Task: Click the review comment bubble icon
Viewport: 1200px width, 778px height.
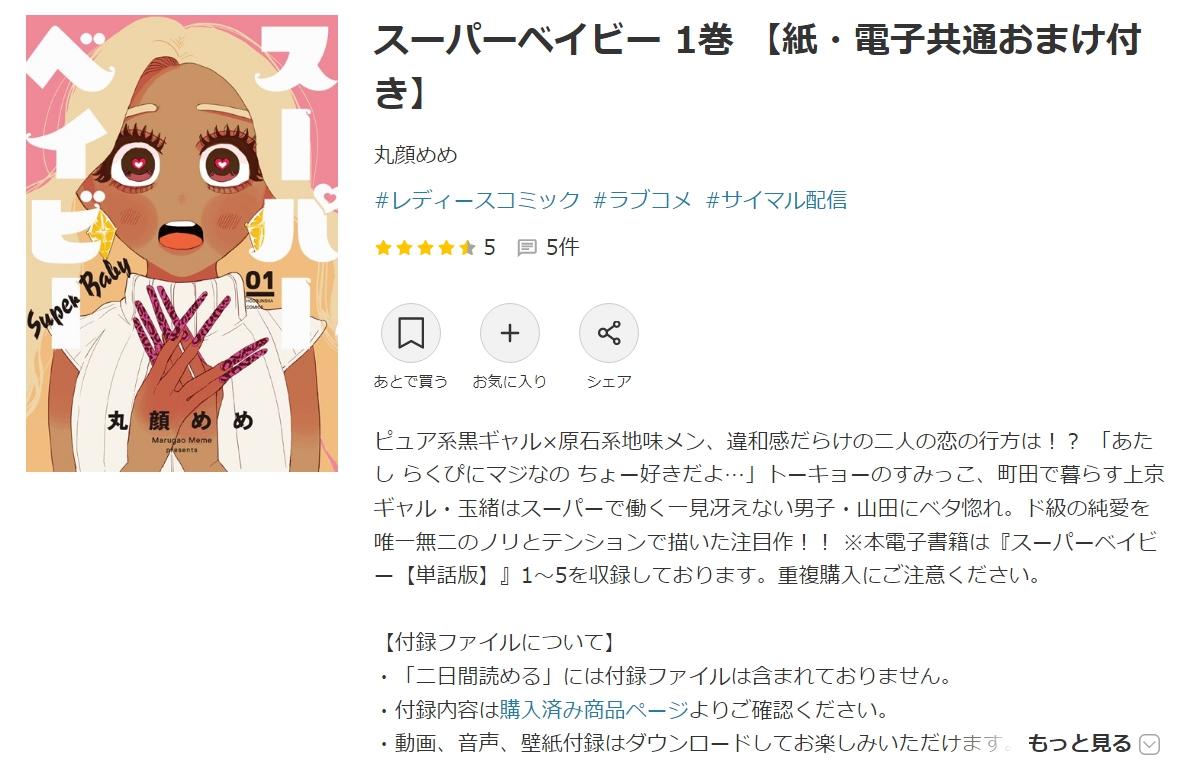Action: pos(527,248)
